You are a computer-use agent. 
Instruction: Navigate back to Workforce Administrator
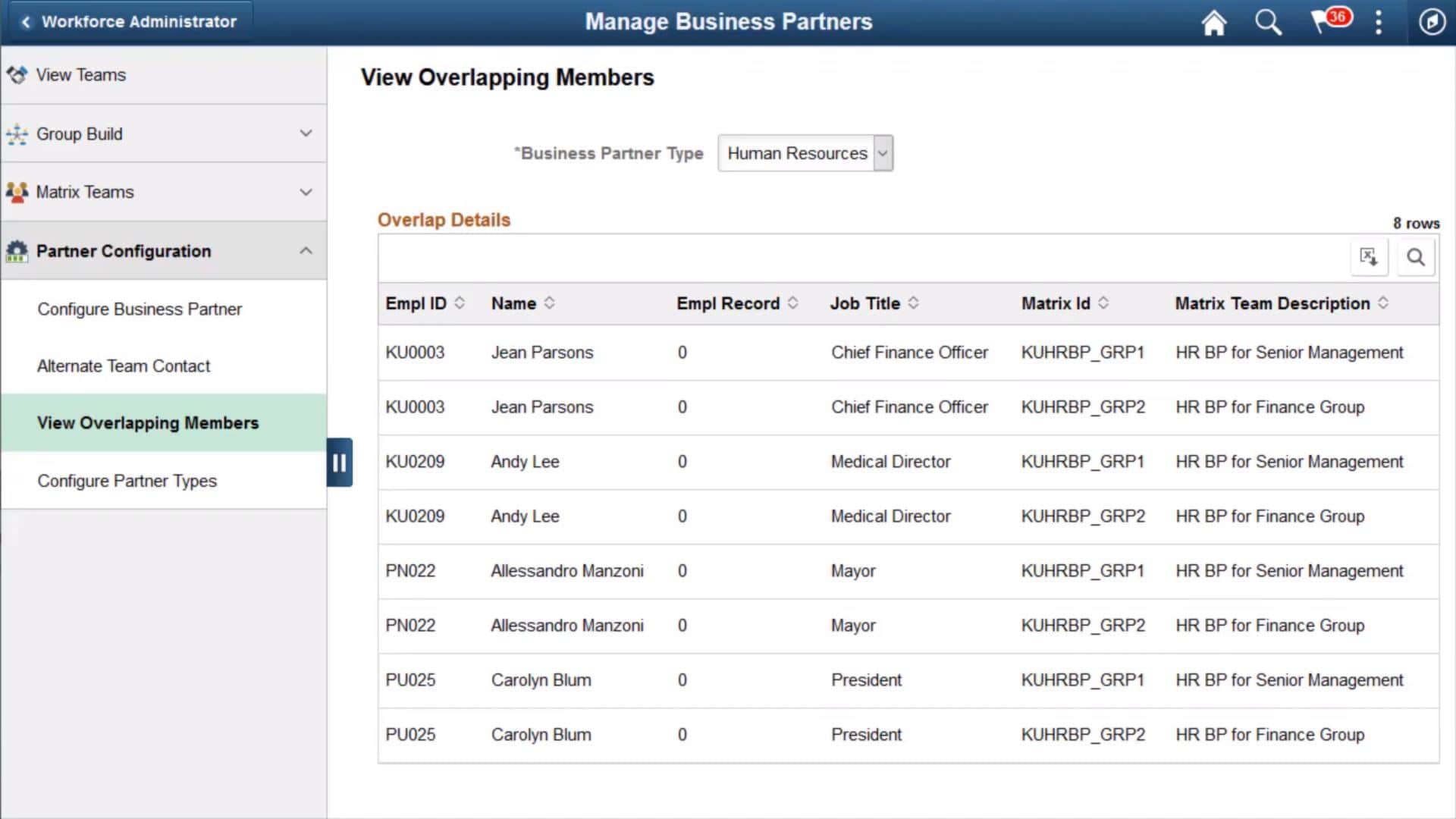[129, 21]
